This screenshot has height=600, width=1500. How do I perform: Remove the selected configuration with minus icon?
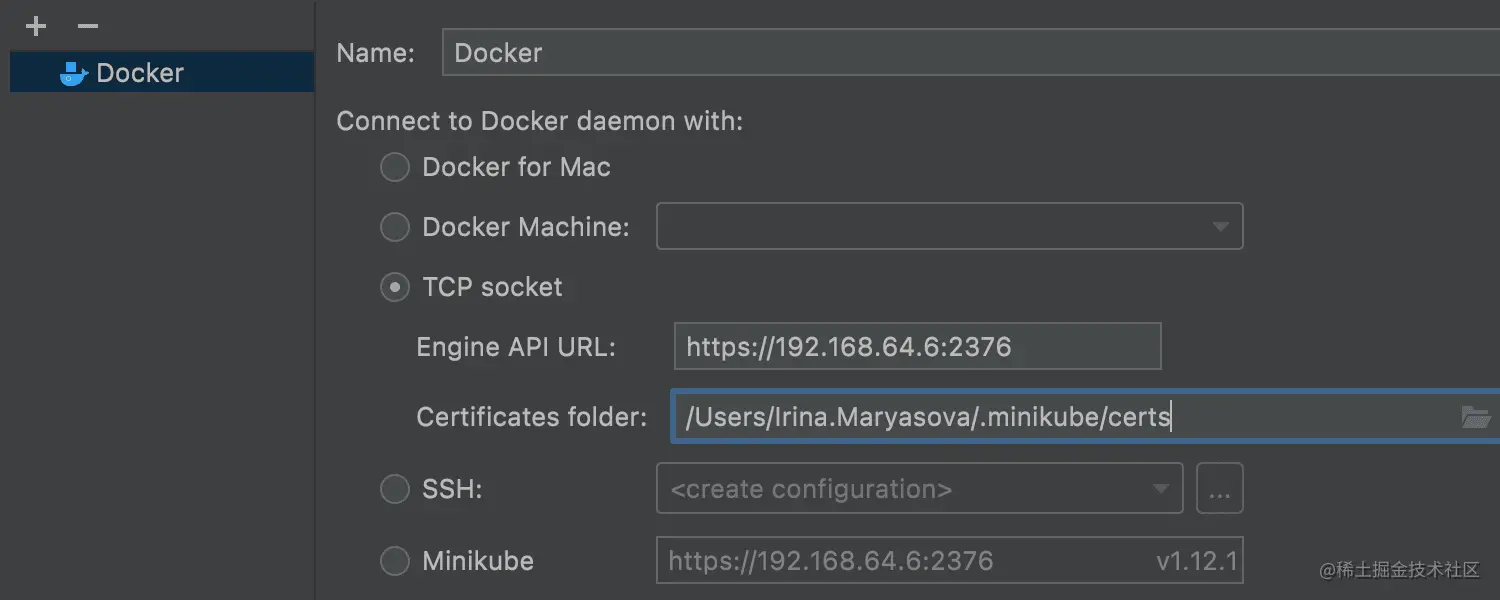click(88, 26)
